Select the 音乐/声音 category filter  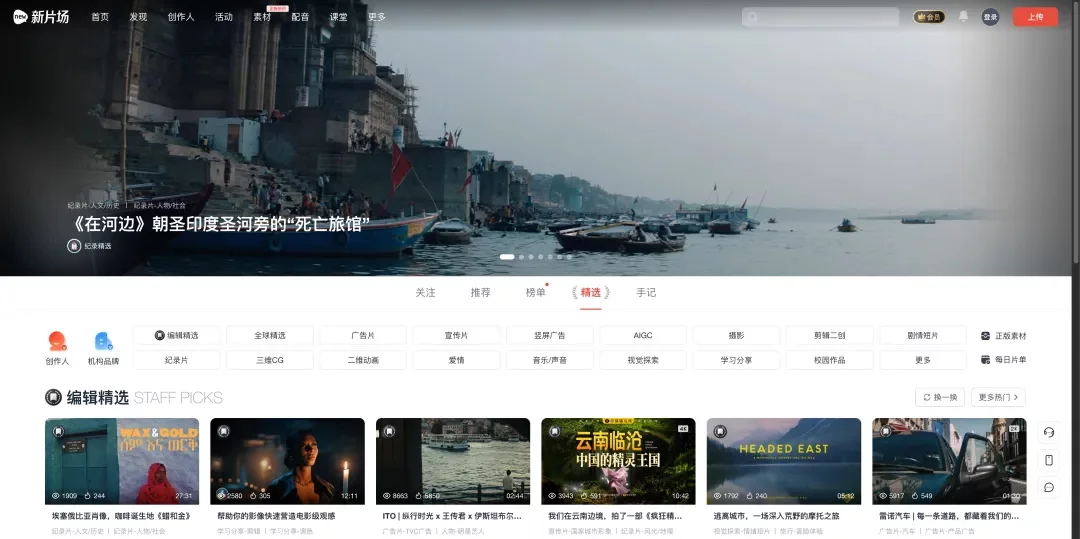pyautogui.click(x=550, y=360)
